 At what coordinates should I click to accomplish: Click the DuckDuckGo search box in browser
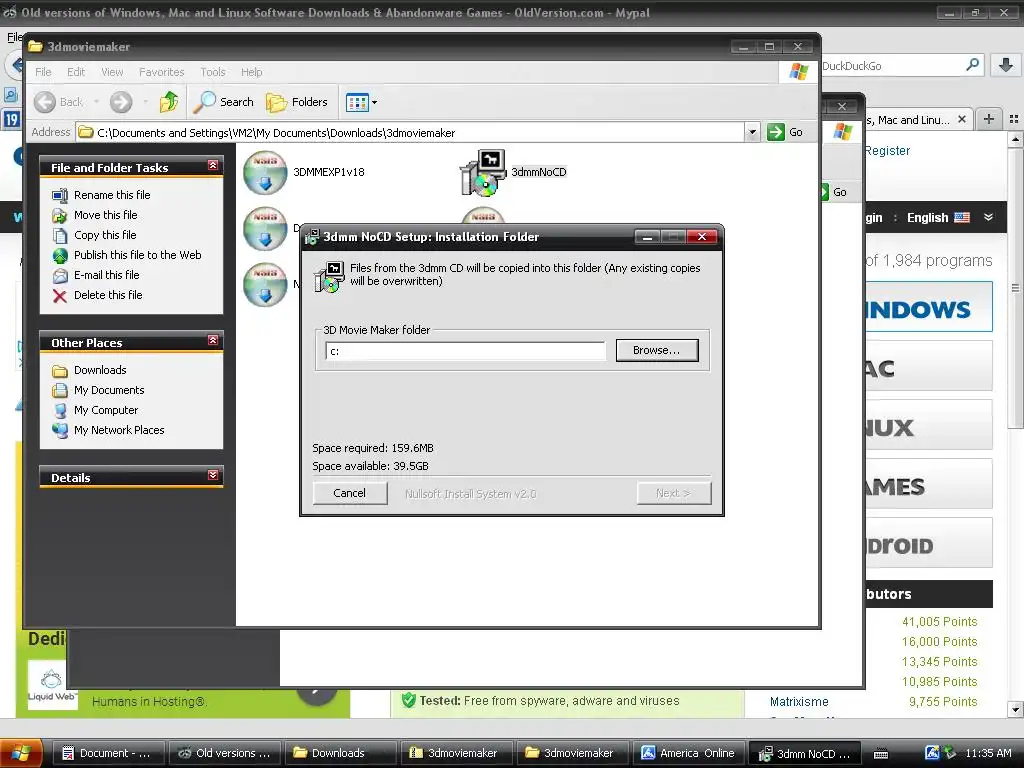point(891,65)
